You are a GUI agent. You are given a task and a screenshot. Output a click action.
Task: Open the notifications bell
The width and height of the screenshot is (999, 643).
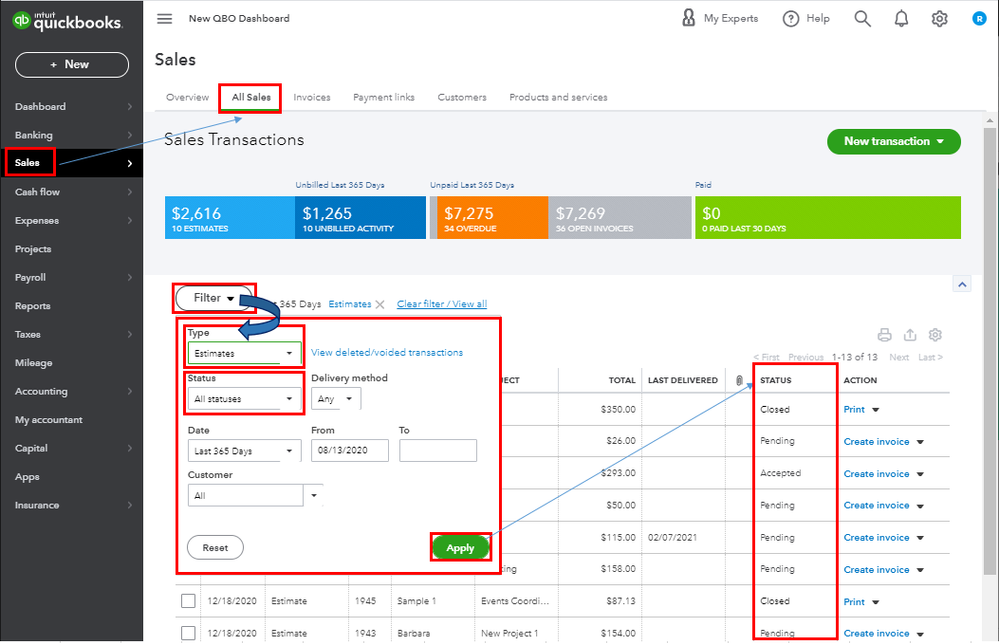tap(901, 18)
